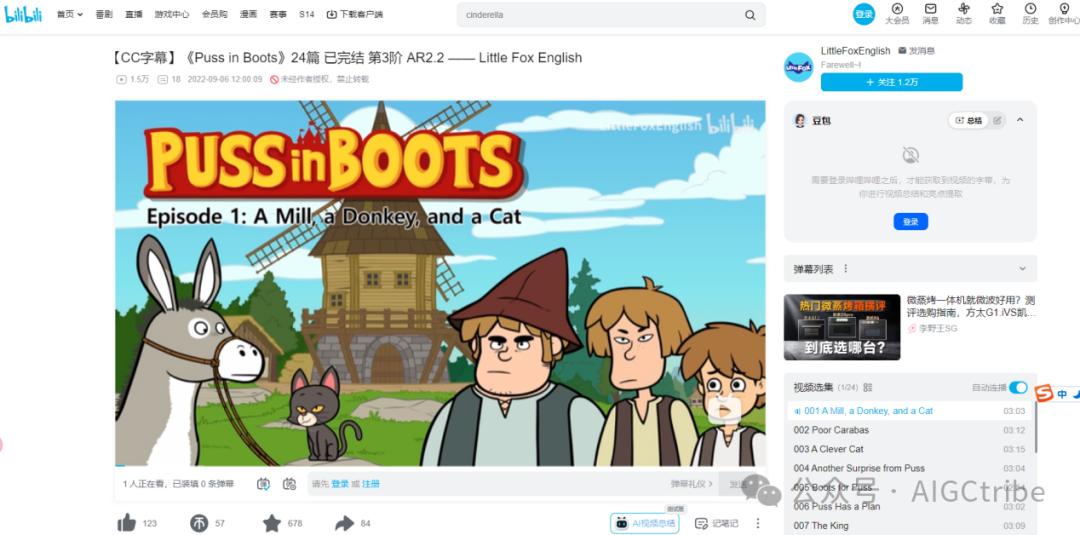Like the video with thumbs-up icon
Viewport: 1080px width, 535px height.
click(x=127, y=523)
